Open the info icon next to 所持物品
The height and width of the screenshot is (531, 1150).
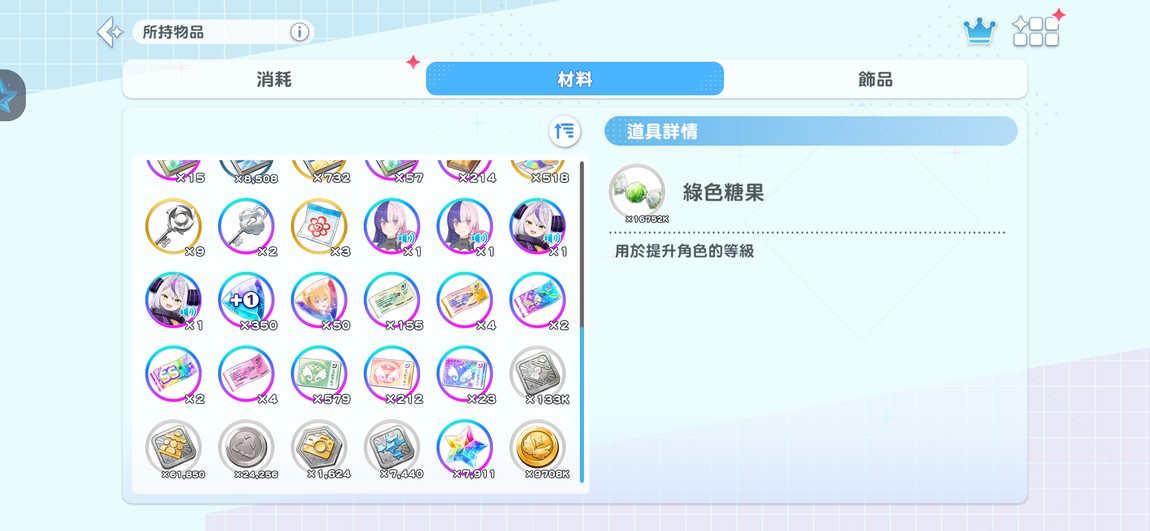(299, 32)
